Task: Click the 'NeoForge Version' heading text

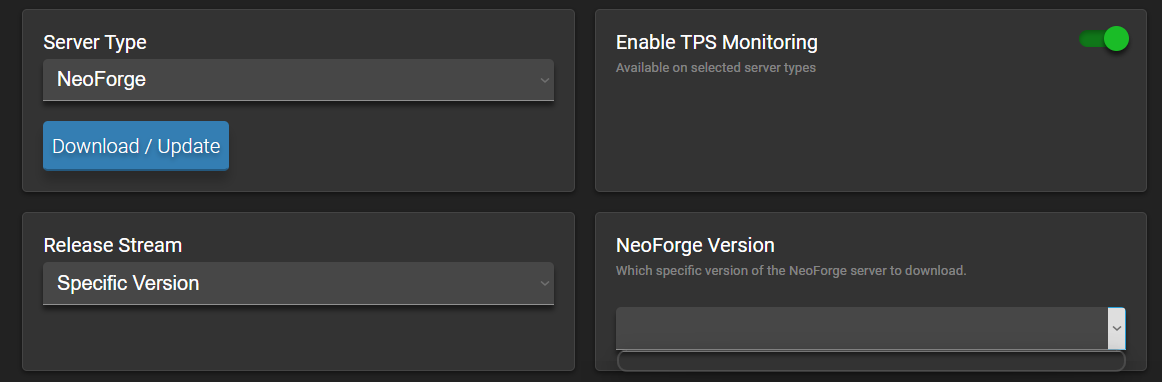Action: (x=695, y=245)
